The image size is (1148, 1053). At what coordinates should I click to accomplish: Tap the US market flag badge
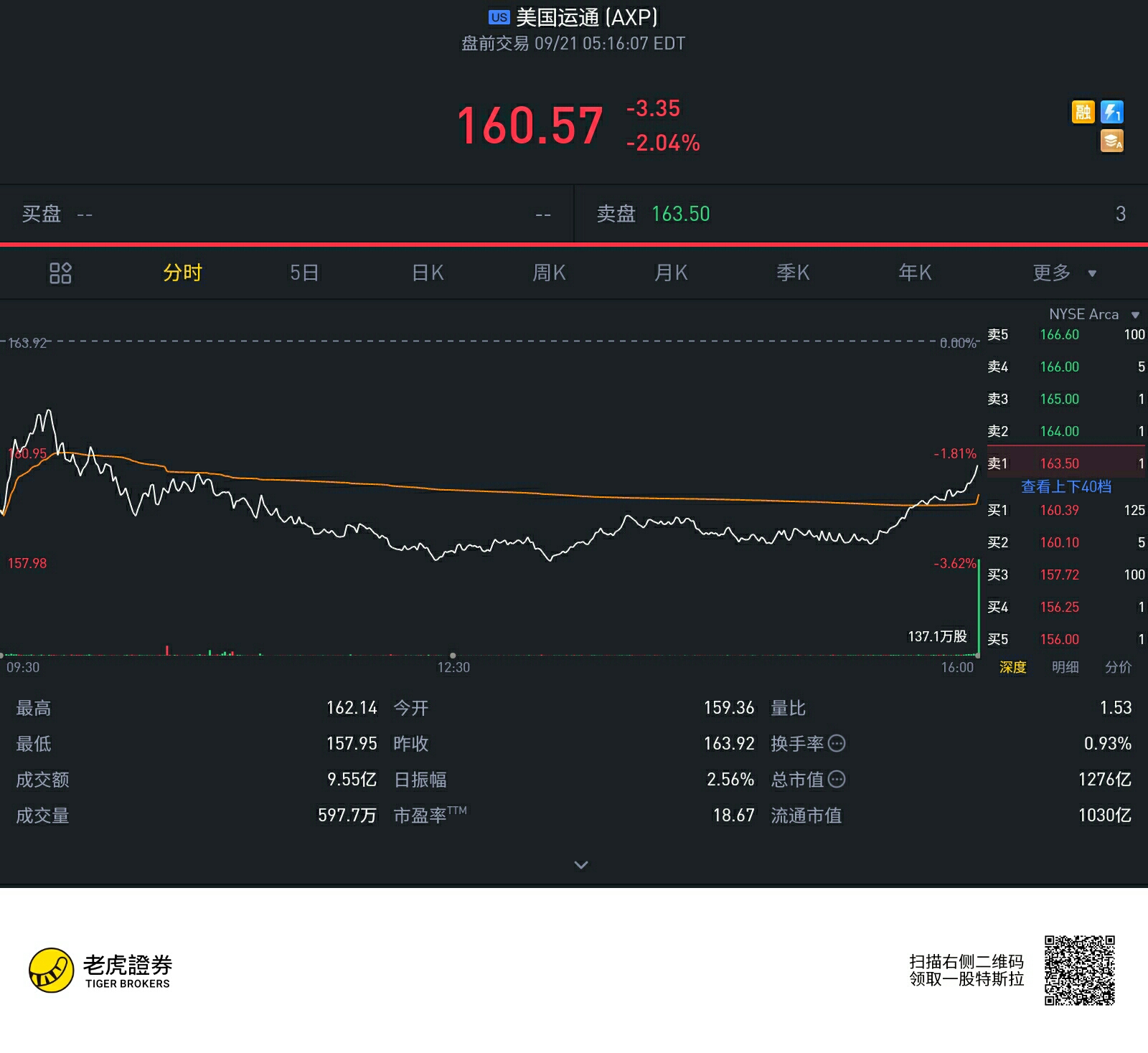(499, 17)
